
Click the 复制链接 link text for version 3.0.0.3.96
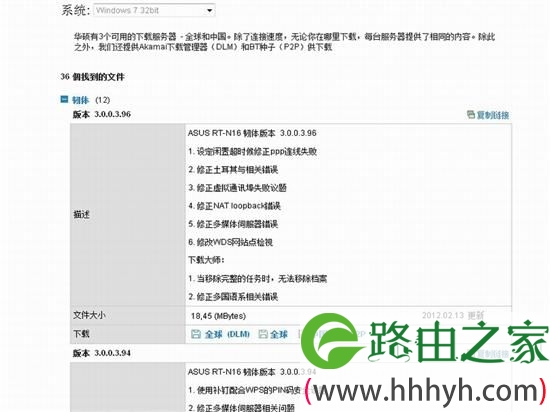pyautogui.click(x=492, y=115)
